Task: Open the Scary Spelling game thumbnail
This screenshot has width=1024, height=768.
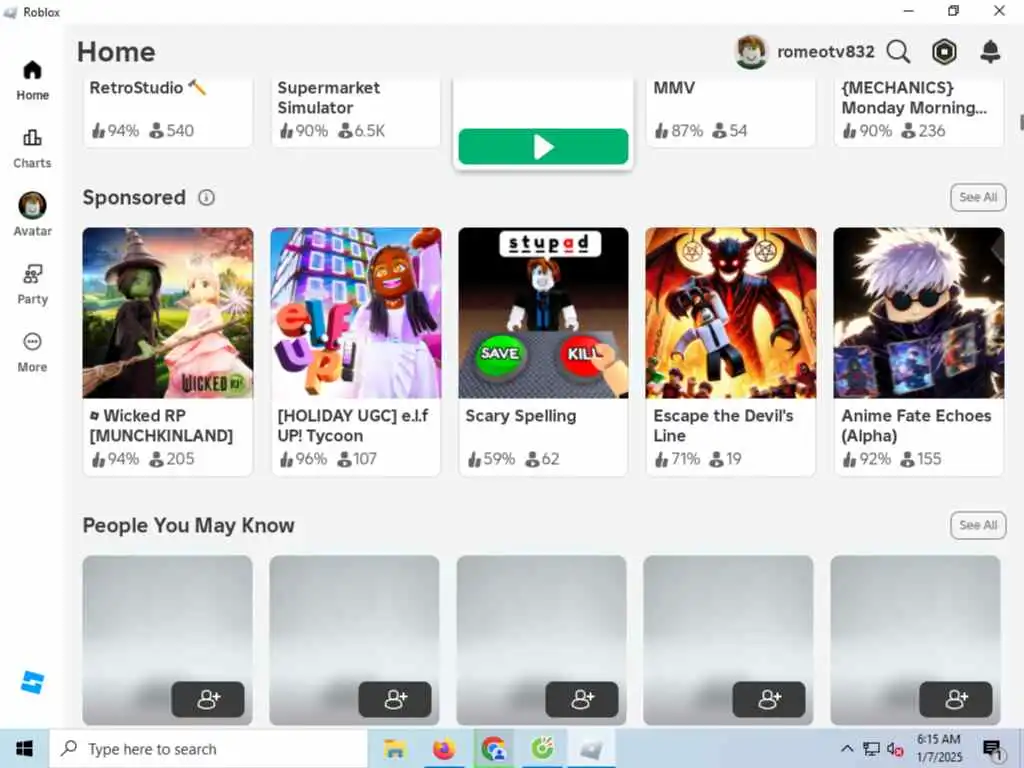Action: 543,313
